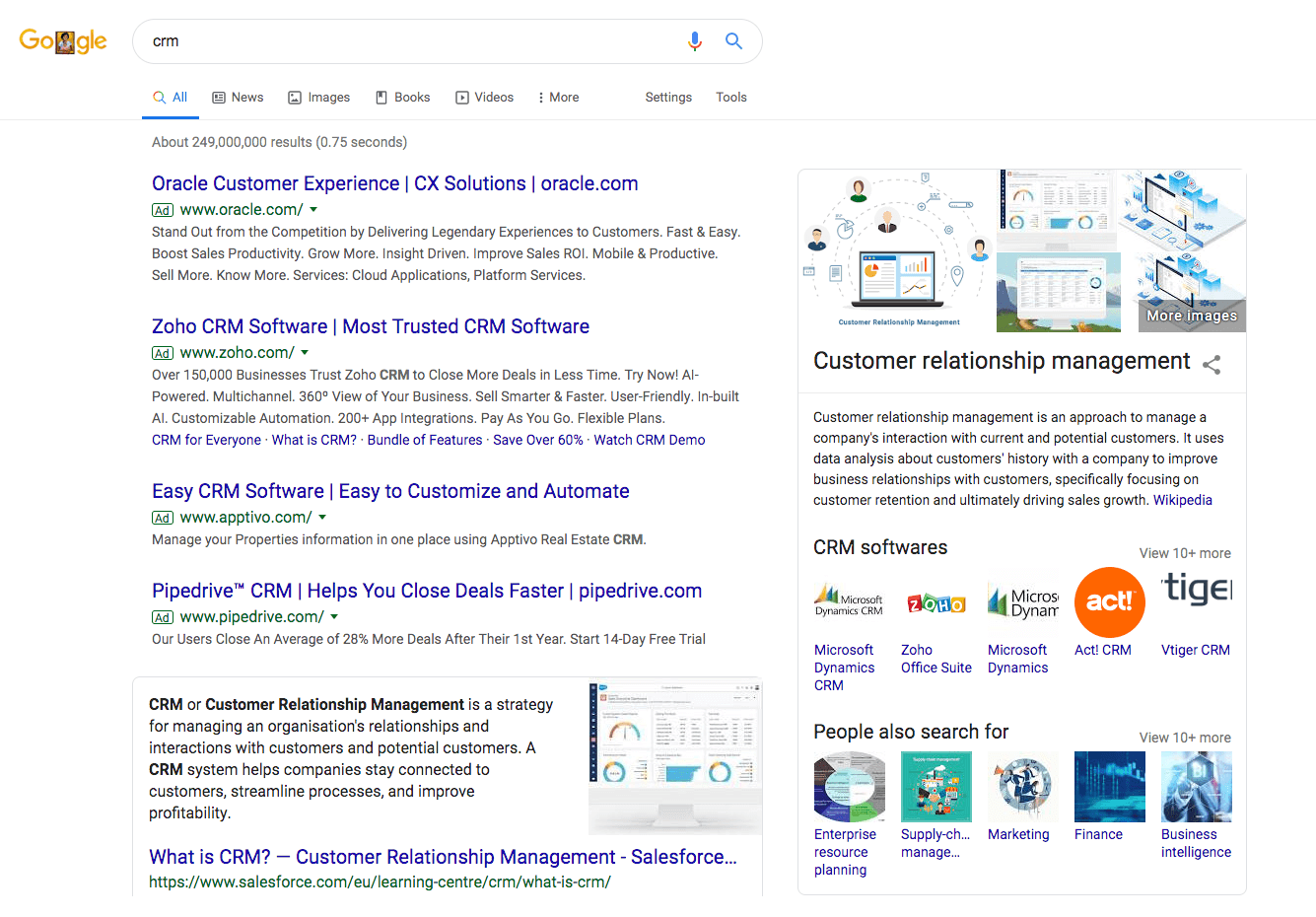Switch to the Videos tab

pos(484,98)
